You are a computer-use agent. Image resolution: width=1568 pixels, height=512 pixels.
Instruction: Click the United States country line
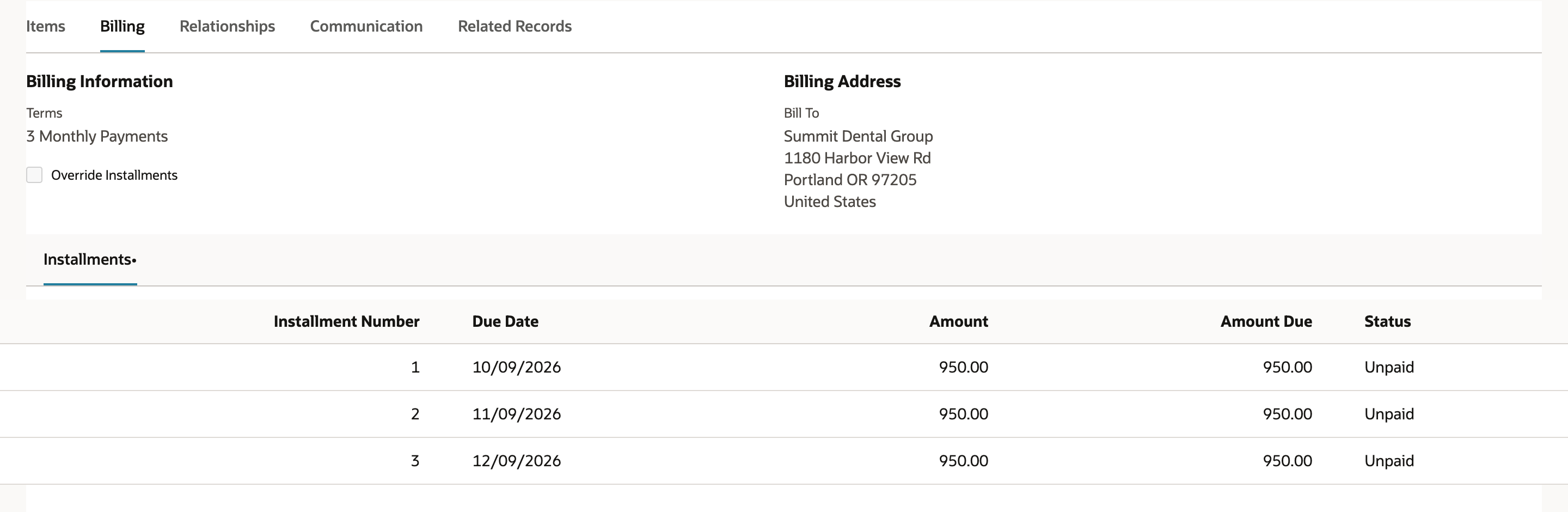click(830, 202)
